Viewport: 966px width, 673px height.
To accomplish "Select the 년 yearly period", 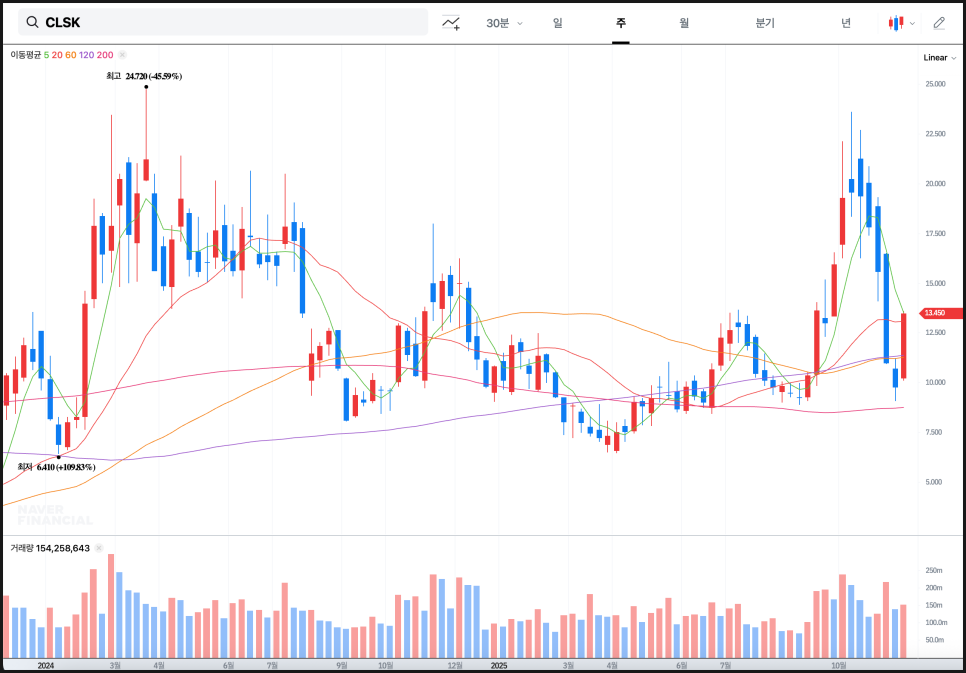I will point(846,23).
